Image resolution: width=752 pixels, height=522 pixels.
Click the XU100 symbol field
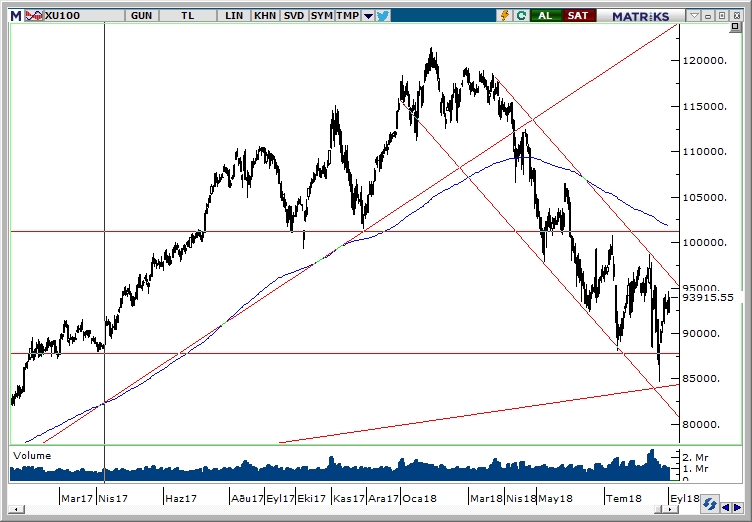click(84, 16)
